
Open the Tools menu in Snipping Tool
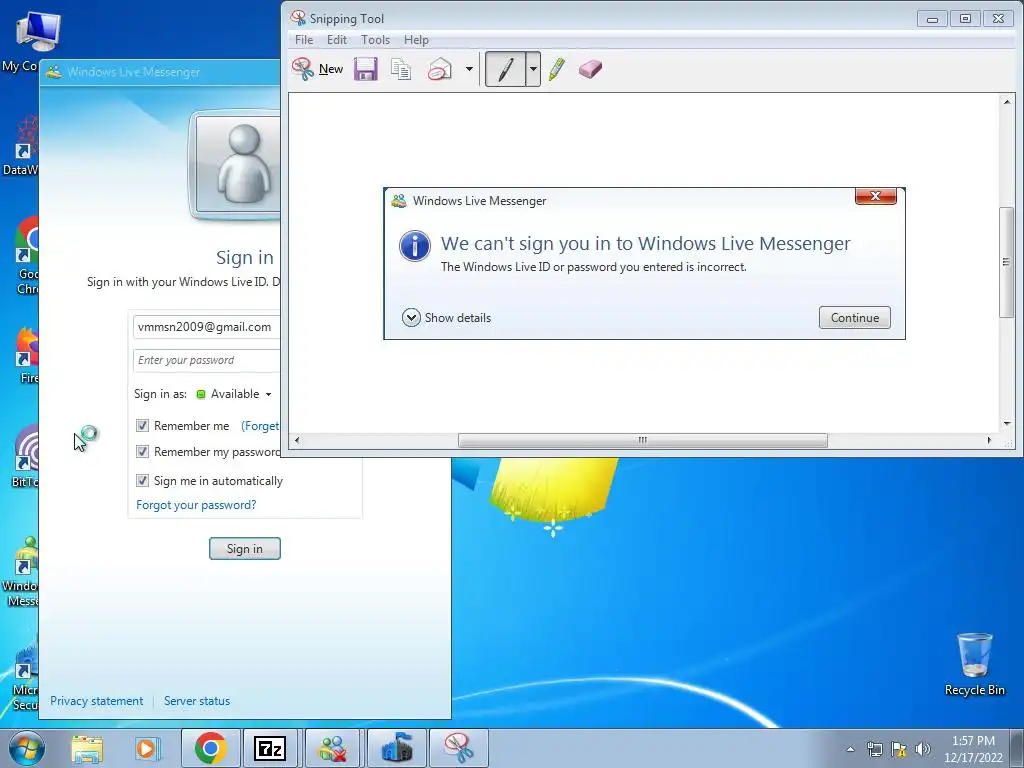coord(376,40)
